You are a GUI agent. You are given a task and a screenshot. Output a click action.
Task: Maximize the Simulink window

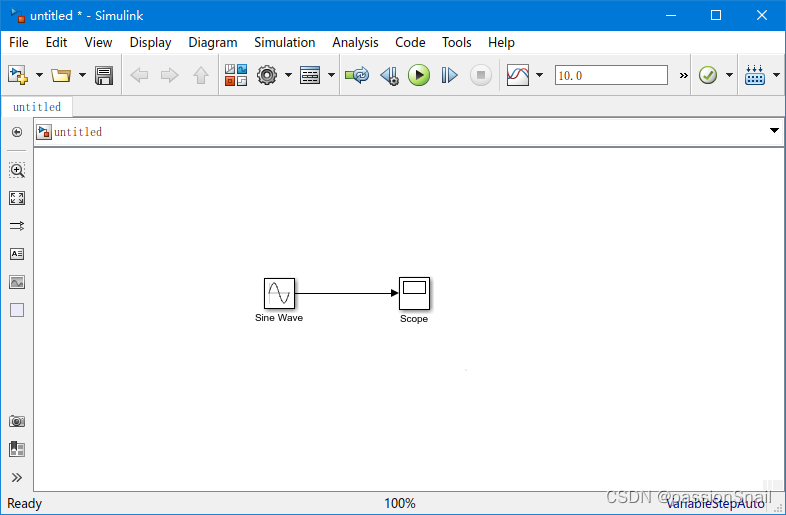point(716,16)
